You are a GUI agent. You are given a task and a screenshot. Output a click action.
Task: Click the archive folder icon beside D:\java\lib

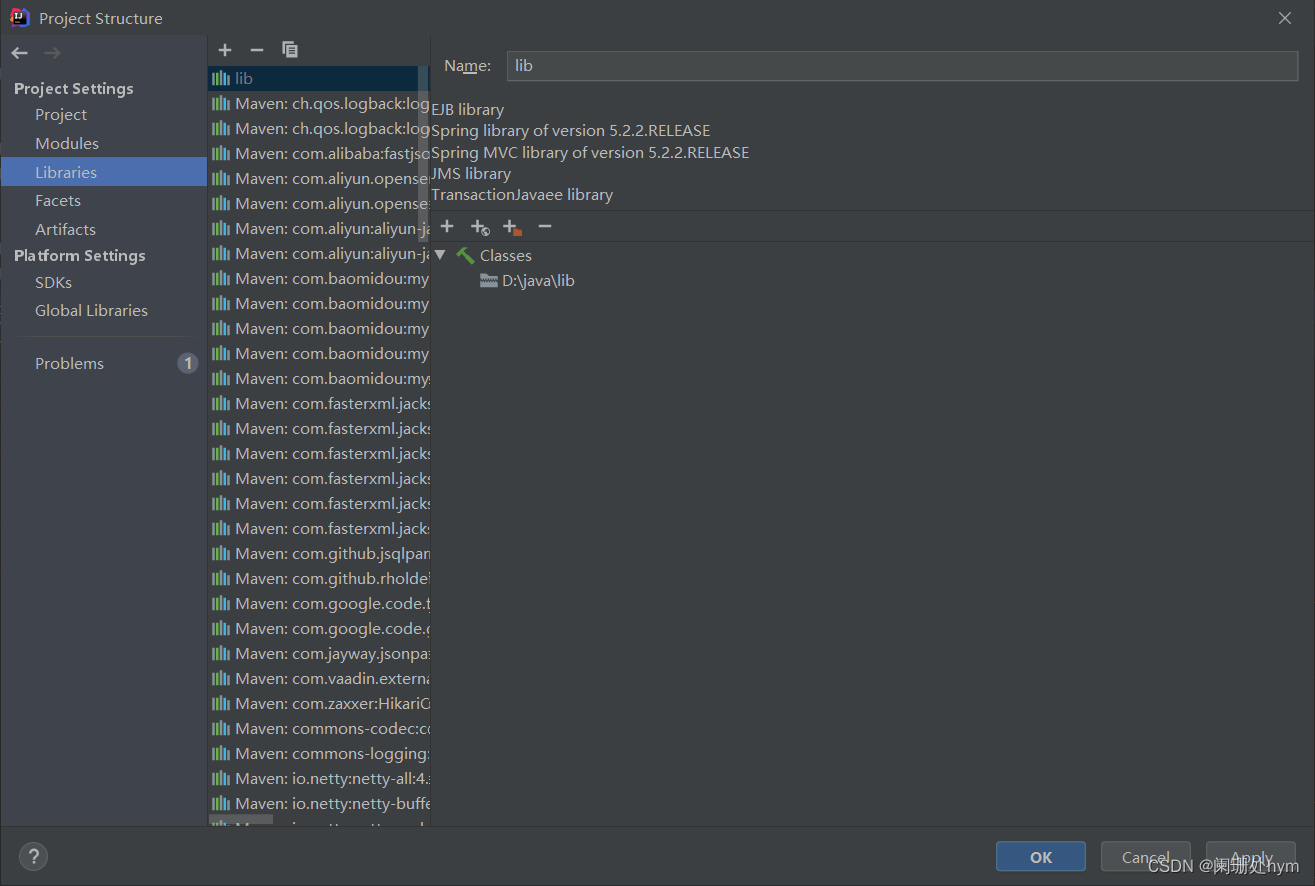489,281
